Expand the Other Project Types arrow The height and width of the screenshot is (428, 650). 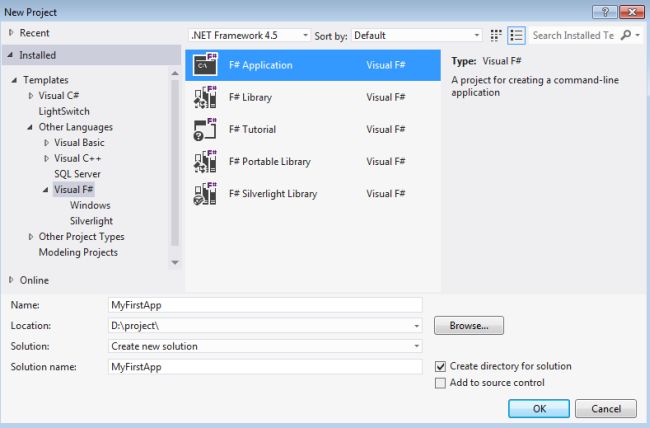click(31, 236)
